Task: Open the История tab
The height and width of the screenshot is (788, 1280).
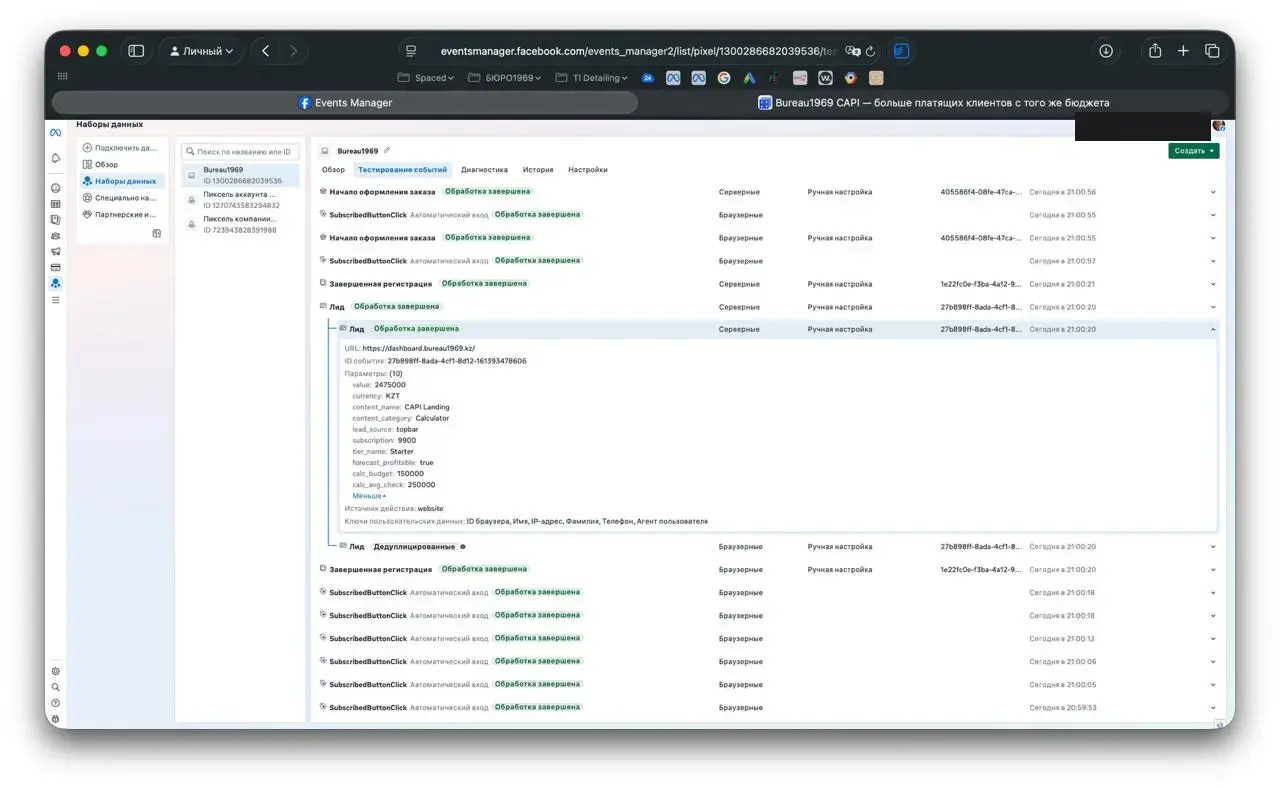Action: [x=538, y=170]
